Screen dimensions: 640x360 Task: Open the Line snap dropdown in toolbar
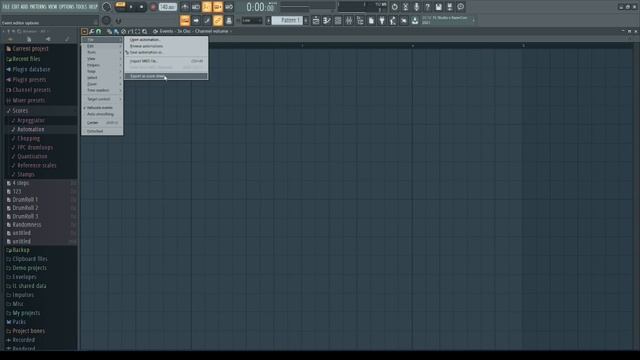(252, 20)
